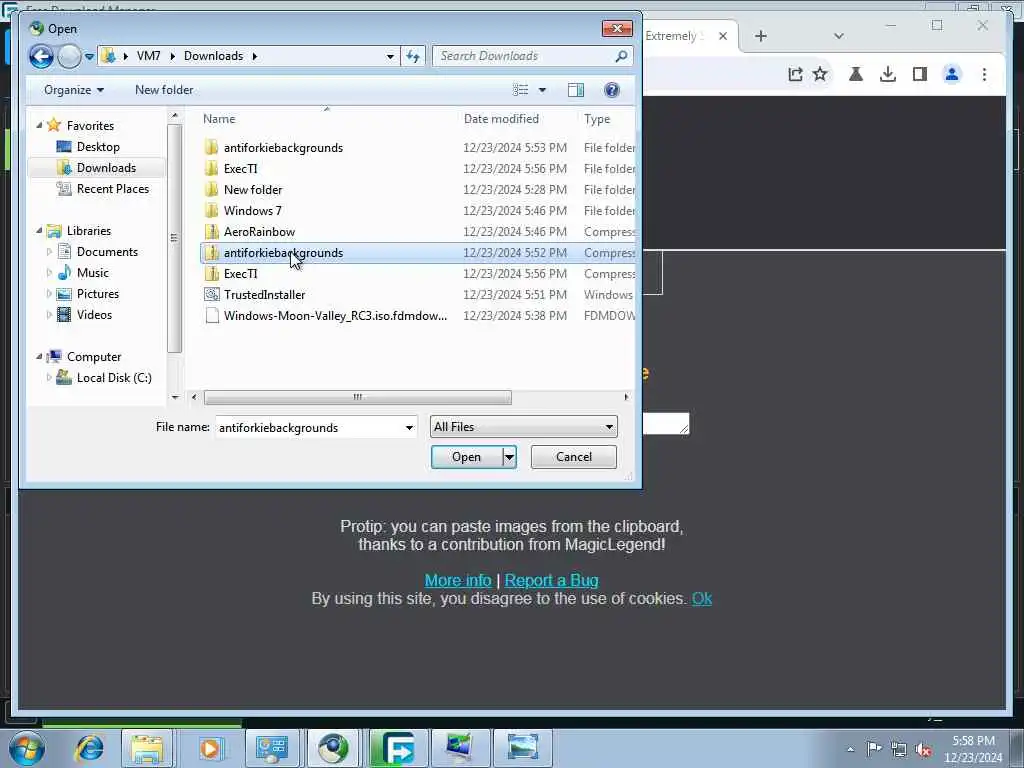This screenshot has height=768, width=1024.
Task: Expand the Videos library
Action: coord(49,314)
